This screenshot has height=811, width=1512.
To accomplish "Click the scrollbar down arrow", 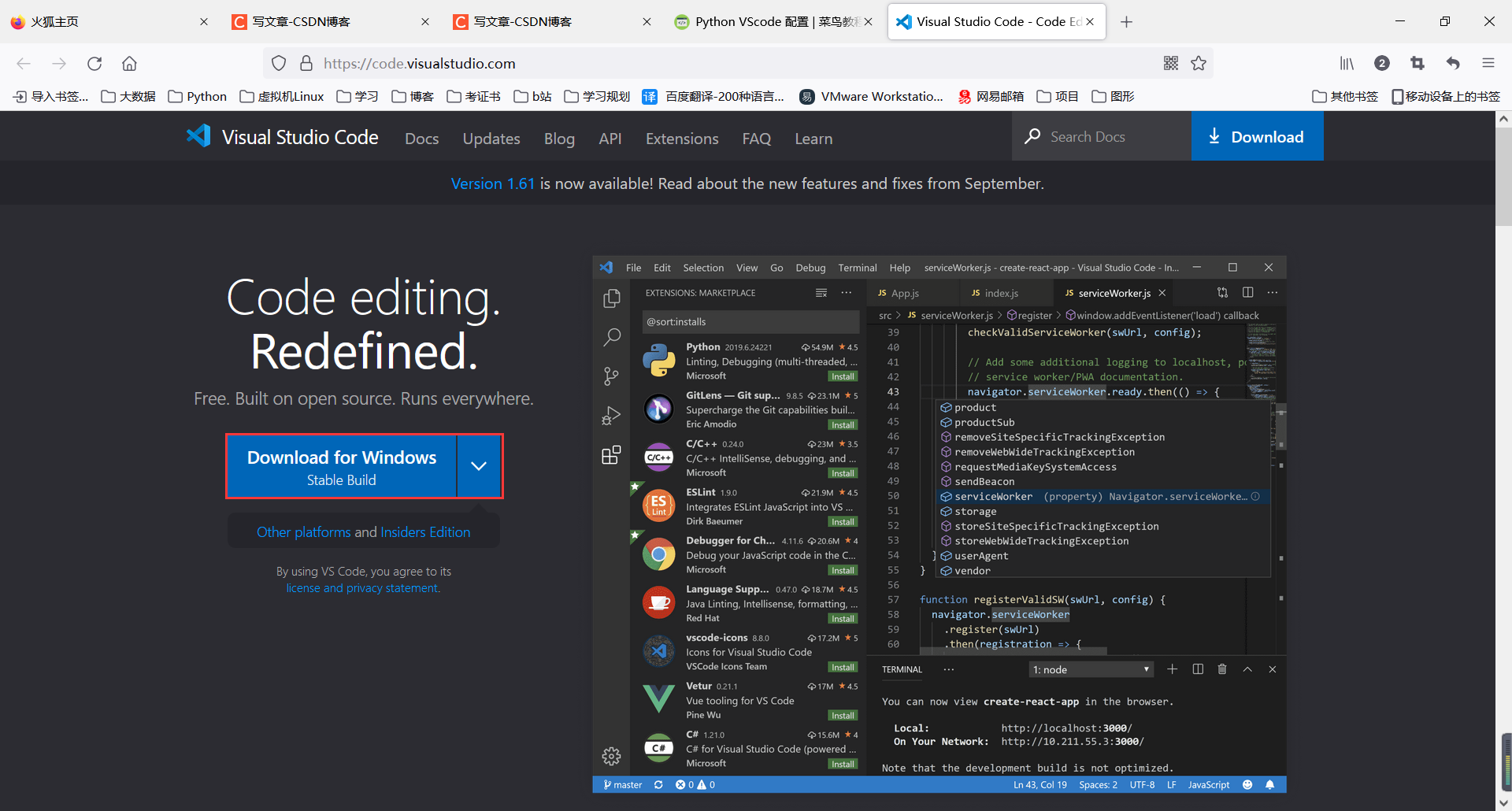I will pos(1503,803).
